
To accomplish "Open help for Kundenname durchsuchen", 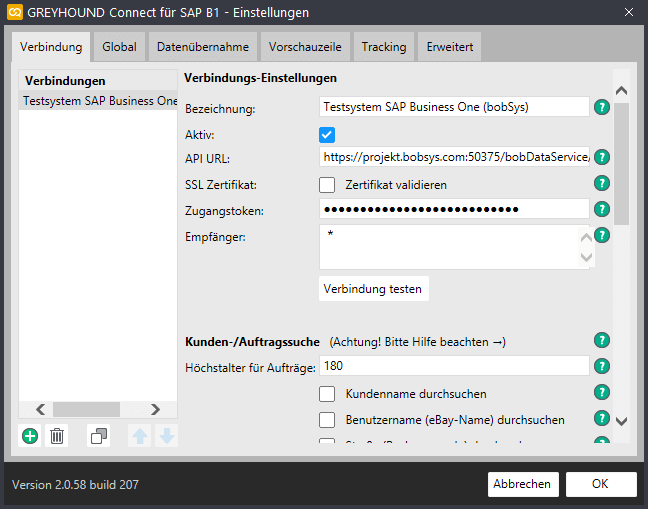I will (x=602, y=392).
